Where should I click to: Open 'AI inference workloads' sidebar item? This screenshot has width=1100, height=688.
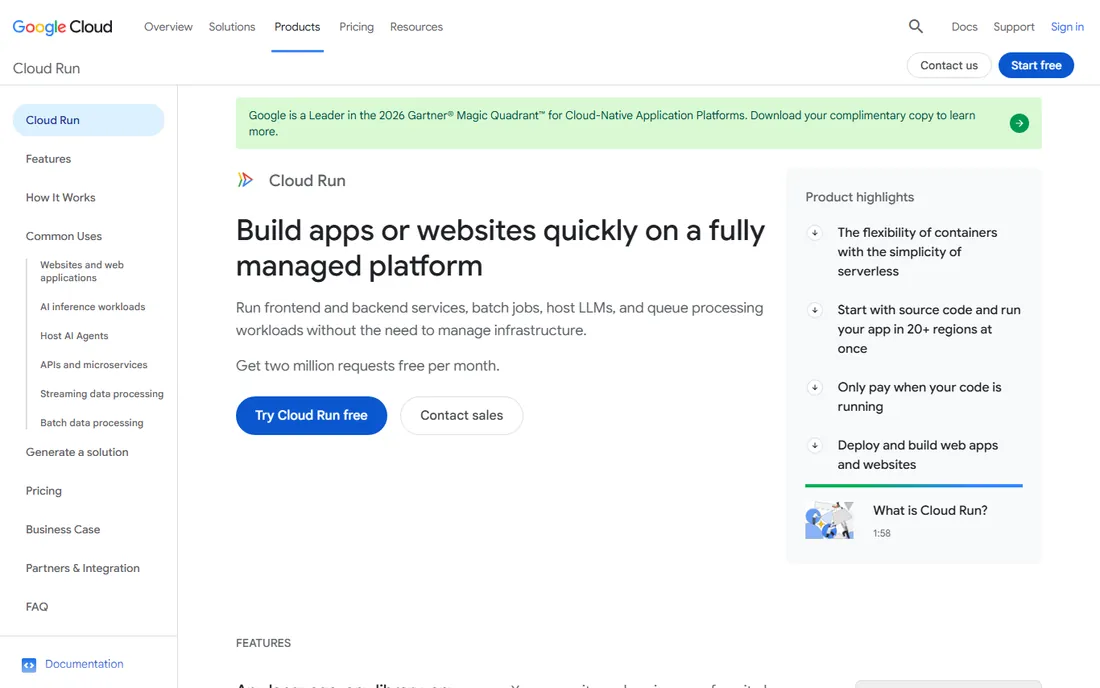(93, 307)
